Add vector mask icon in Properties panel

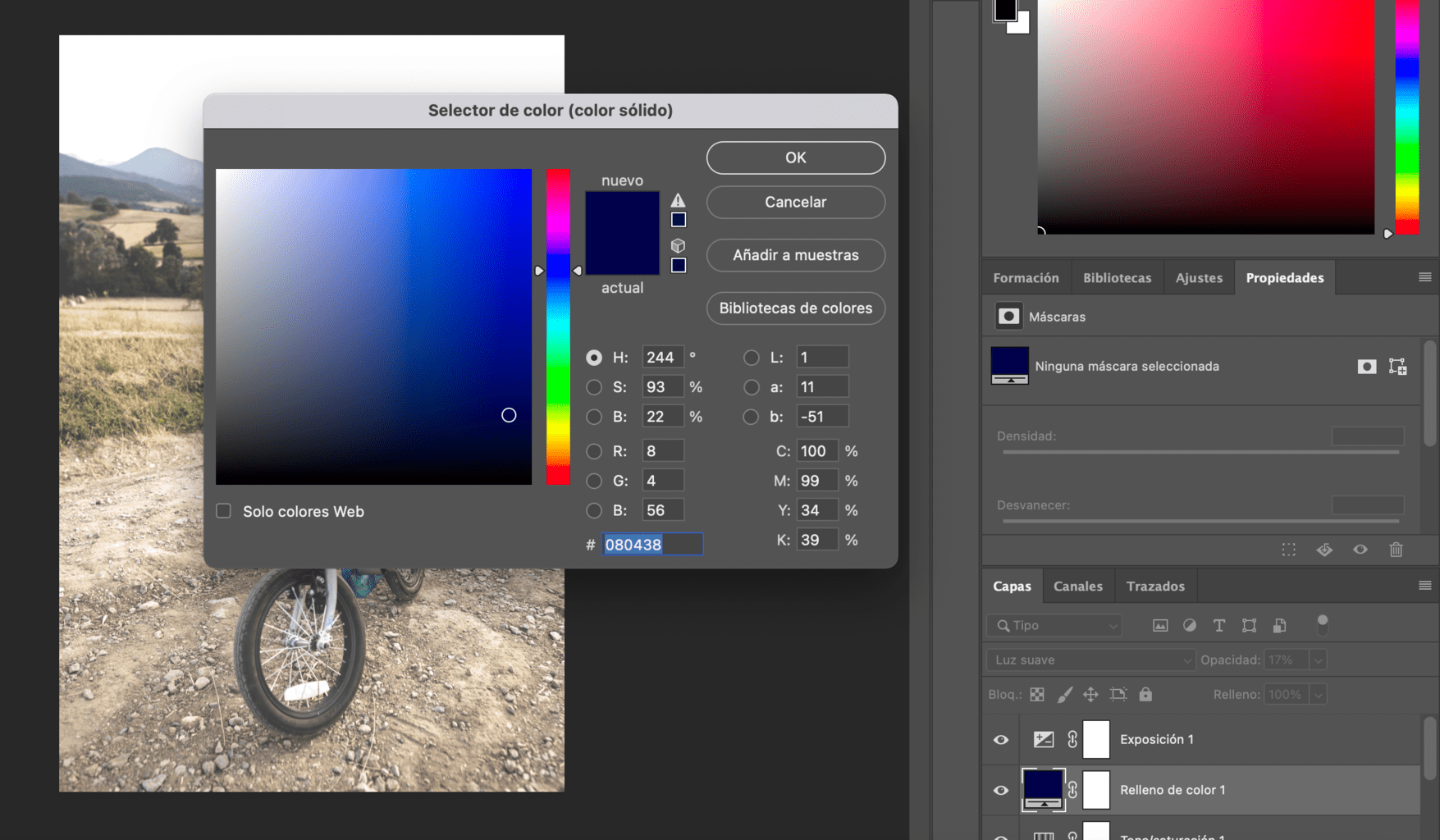[x=1397, y=367]
